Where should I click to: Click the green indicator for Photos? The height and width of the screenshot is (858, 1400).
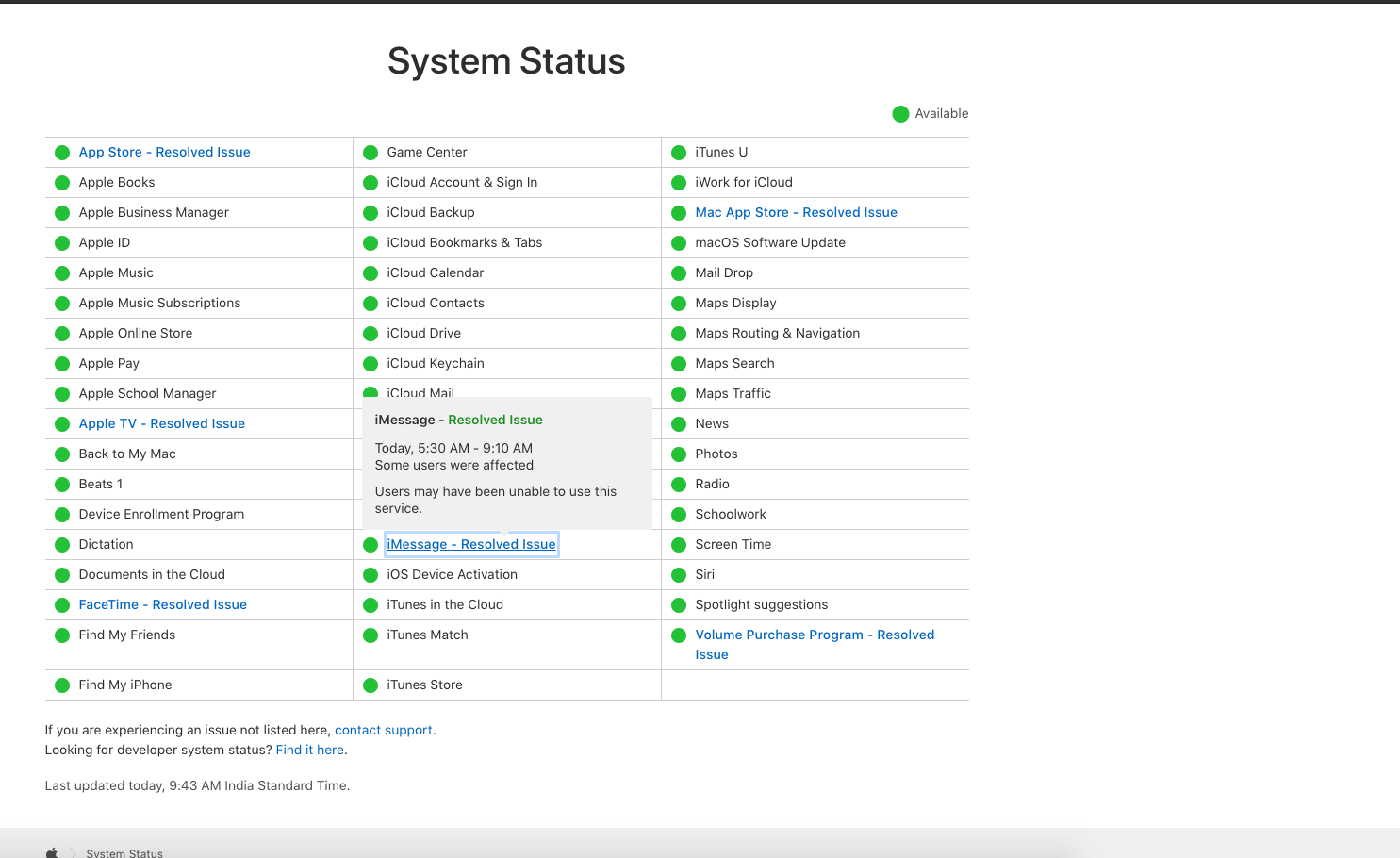point(679,454)
